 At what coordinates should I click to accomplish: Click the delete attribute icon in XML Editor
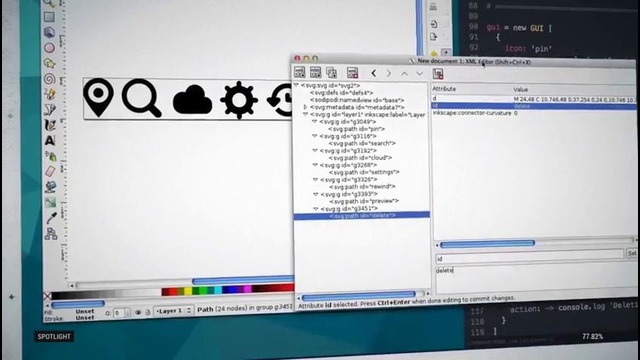click(x=438, y=74)
